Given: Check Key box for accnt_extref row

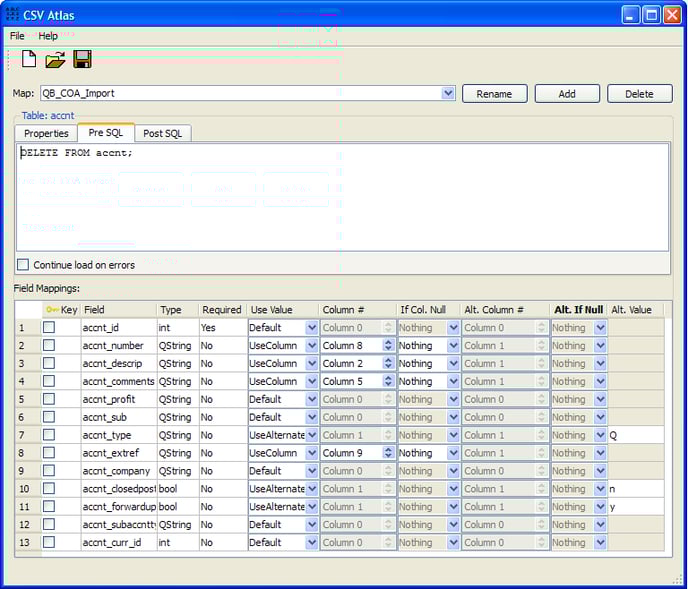Looking at the screenshot, I should (49, 453).
